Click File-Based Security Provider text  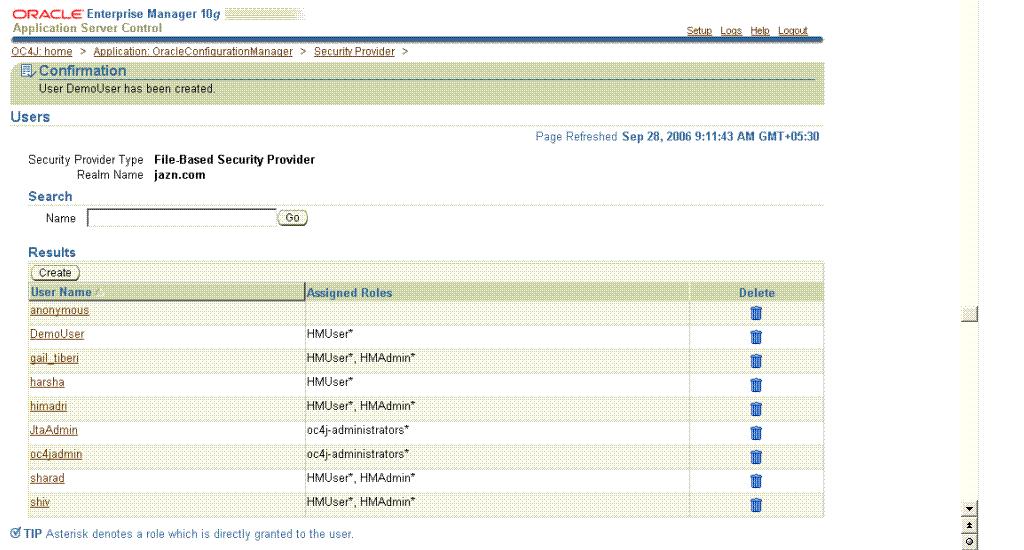click(234, 159)
